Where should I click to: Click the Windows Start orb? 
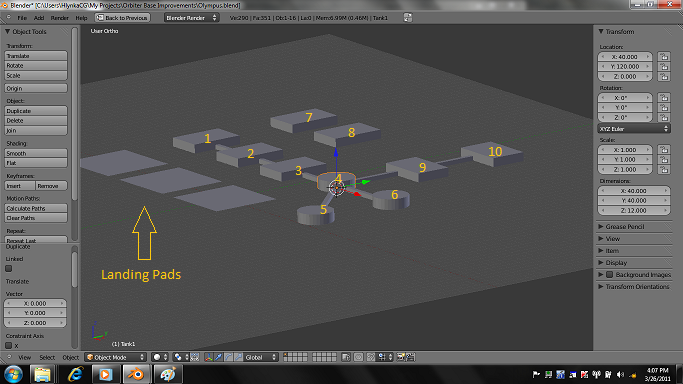coord(14,374)
